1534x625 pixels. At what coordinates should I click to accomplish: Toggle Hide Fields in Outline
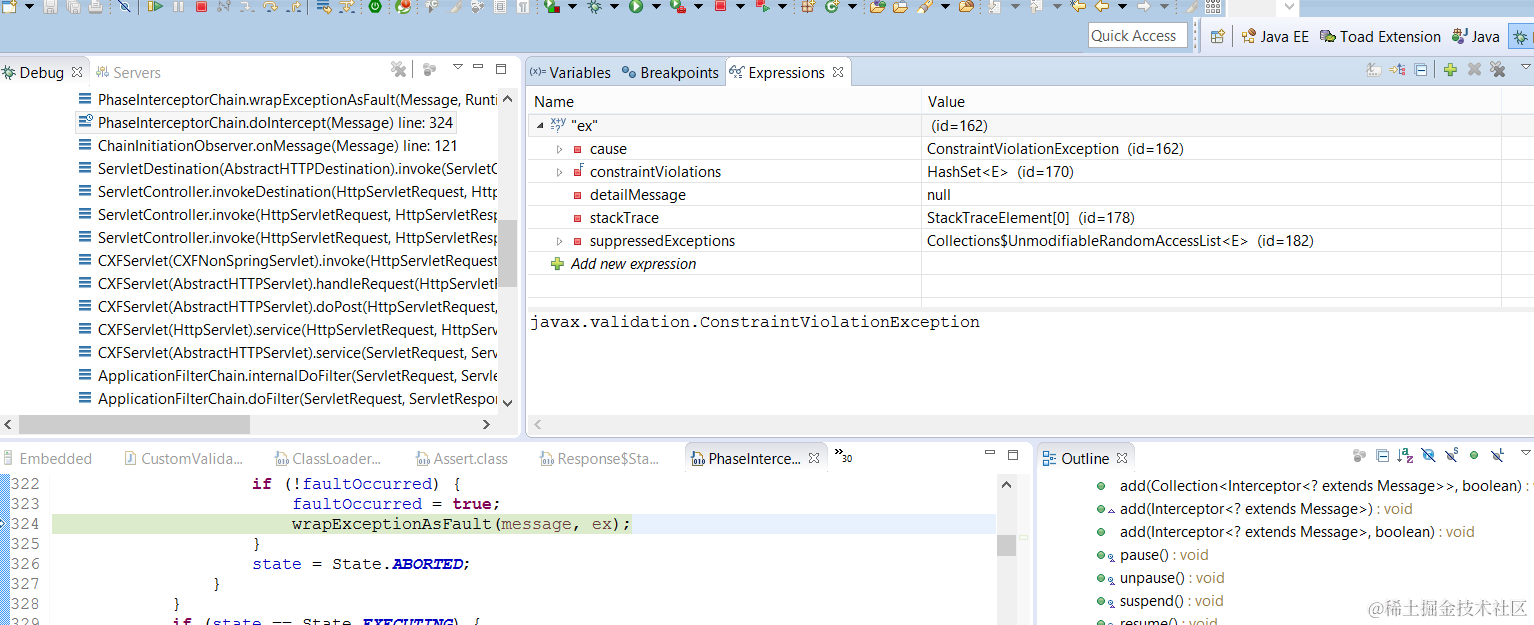[1428, 456]
